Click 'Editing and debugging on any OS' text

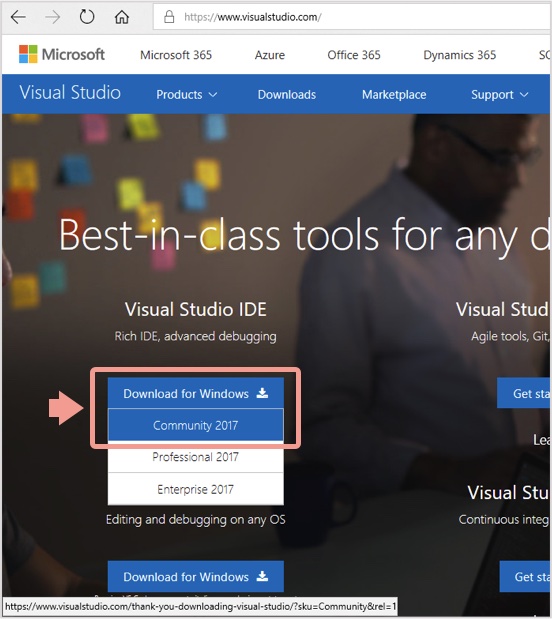[195, 520]
